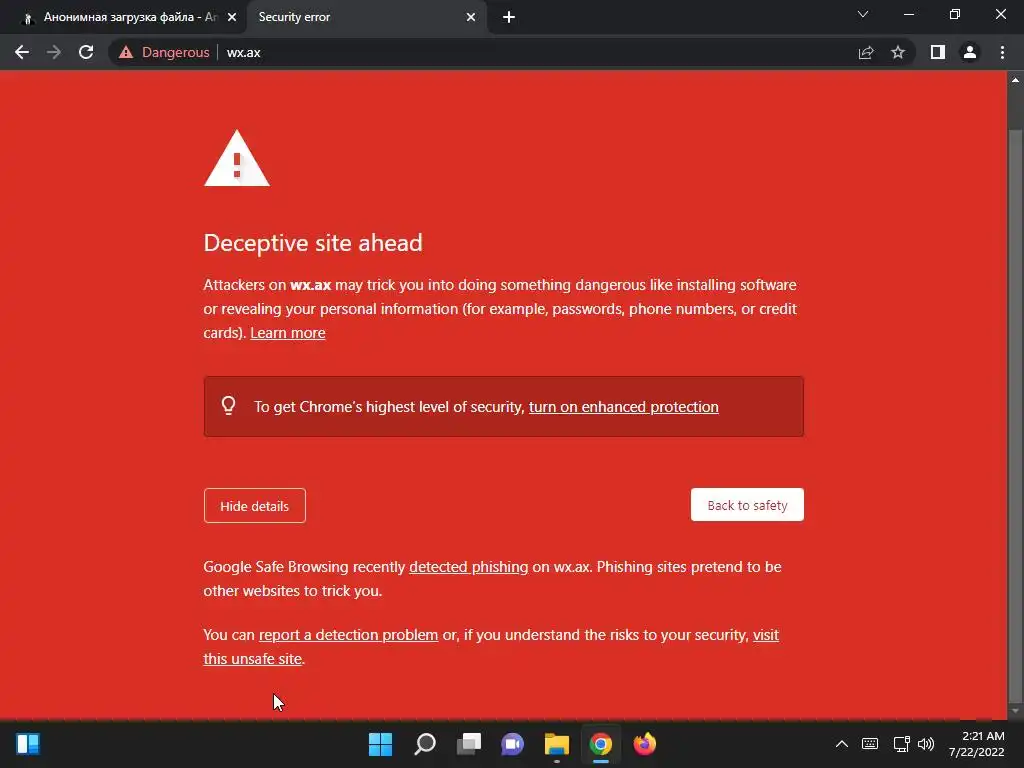Click the Hide details button

click(x=255, y=505)
